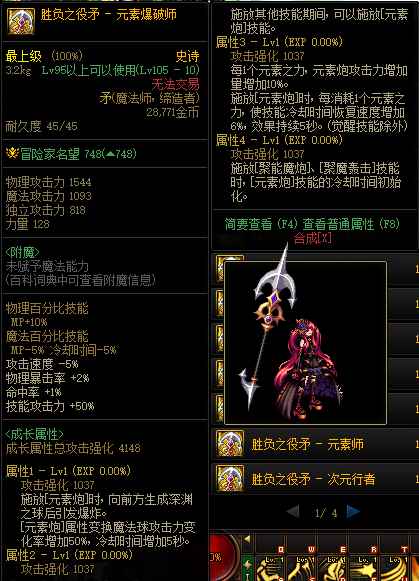Select the 胜负之役矛 - 次元行者 list entry

click(315, 478)
